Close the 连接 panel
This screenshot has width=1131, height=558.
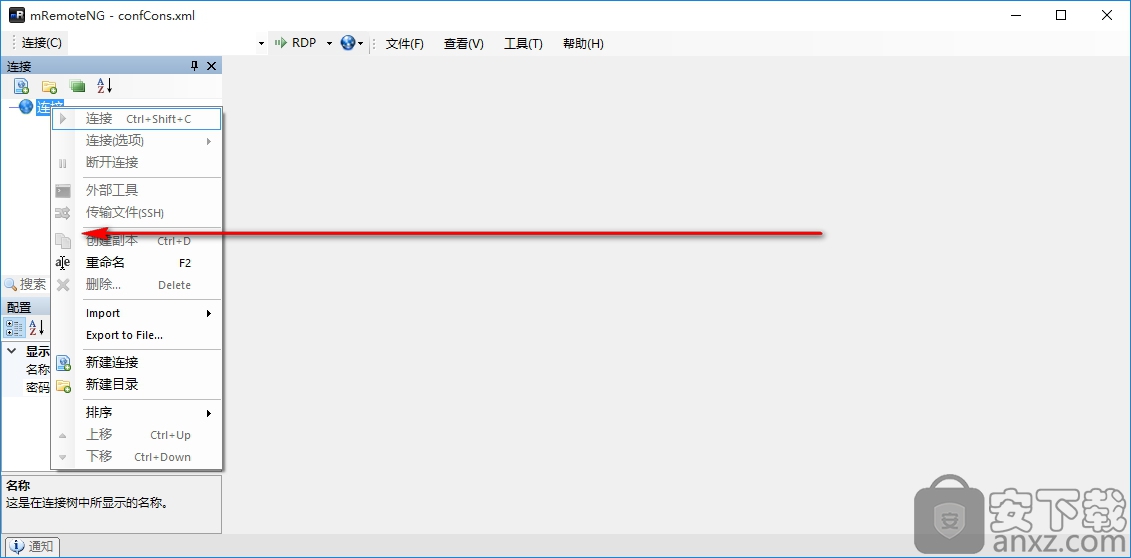point(211,66)
